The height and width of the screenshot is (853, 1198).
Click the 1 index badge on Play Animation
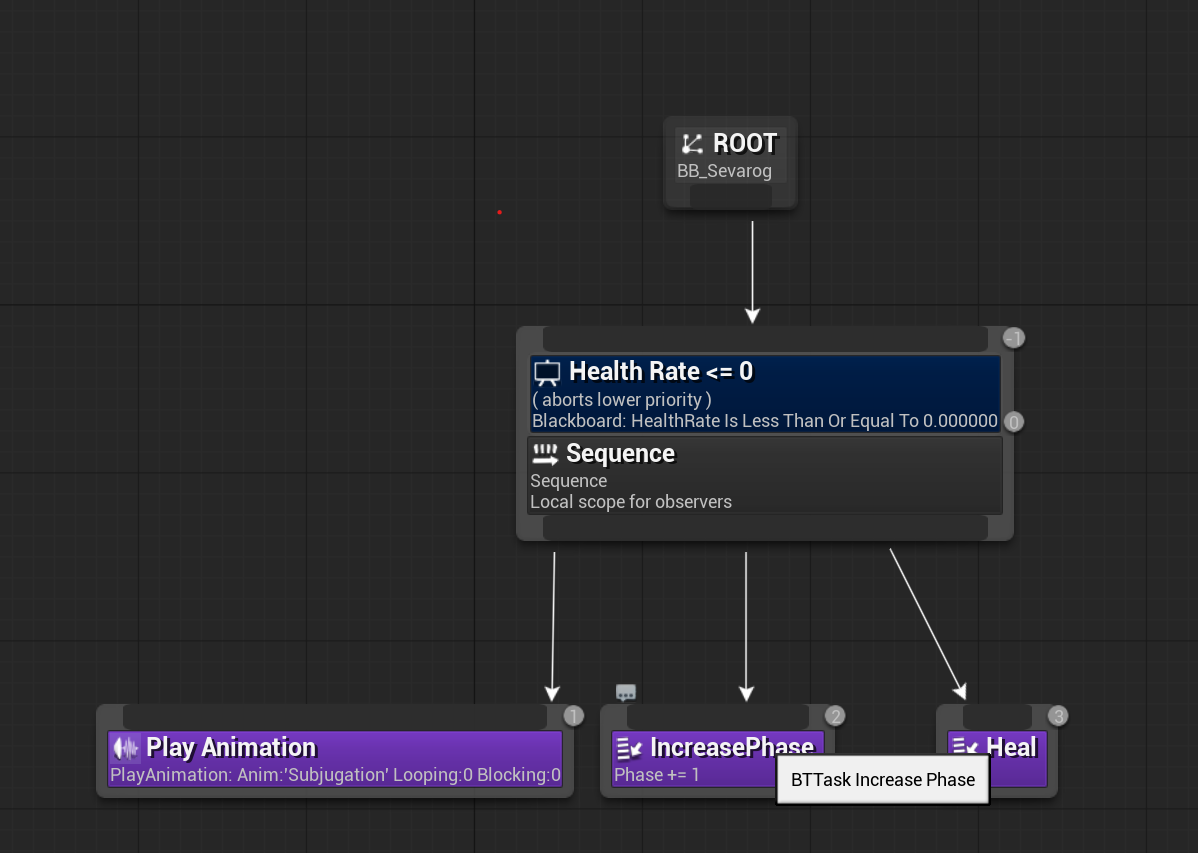[574, 715]
